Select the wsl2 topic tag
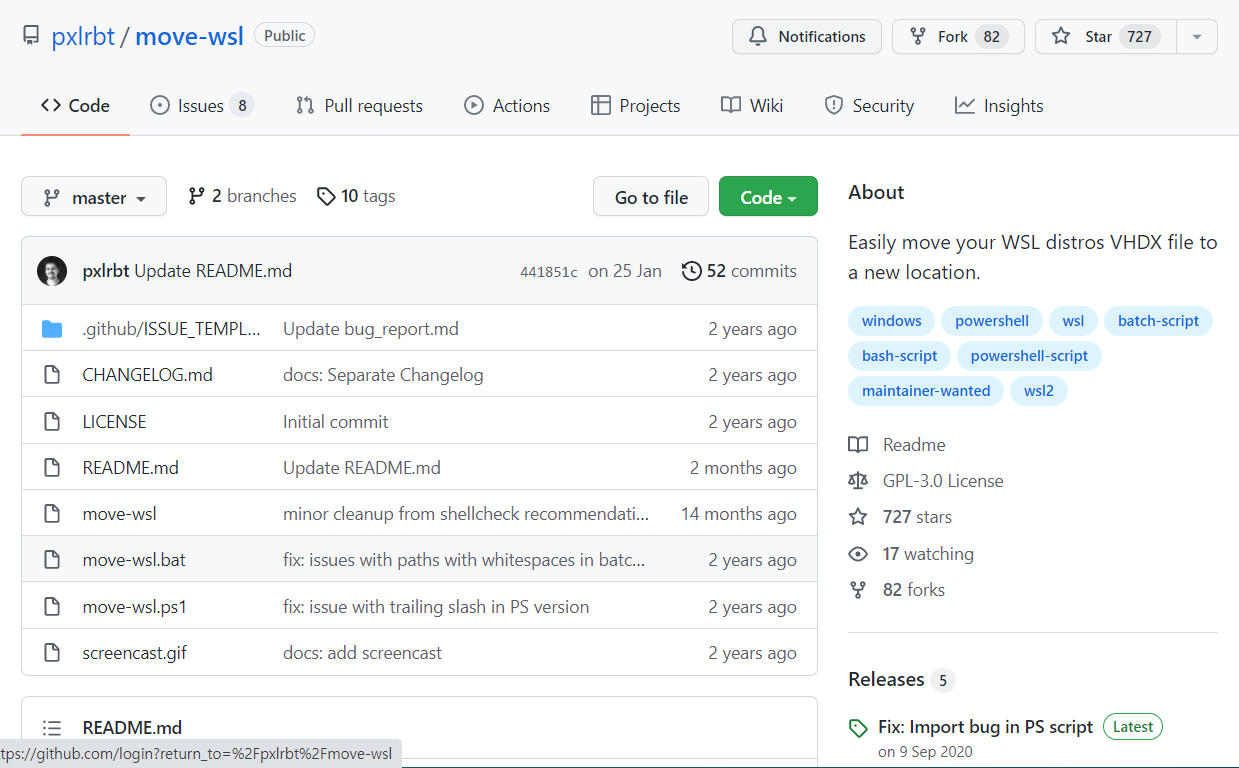The width and height of the screenshot is (1239, 768). [x=1039, y=391]
